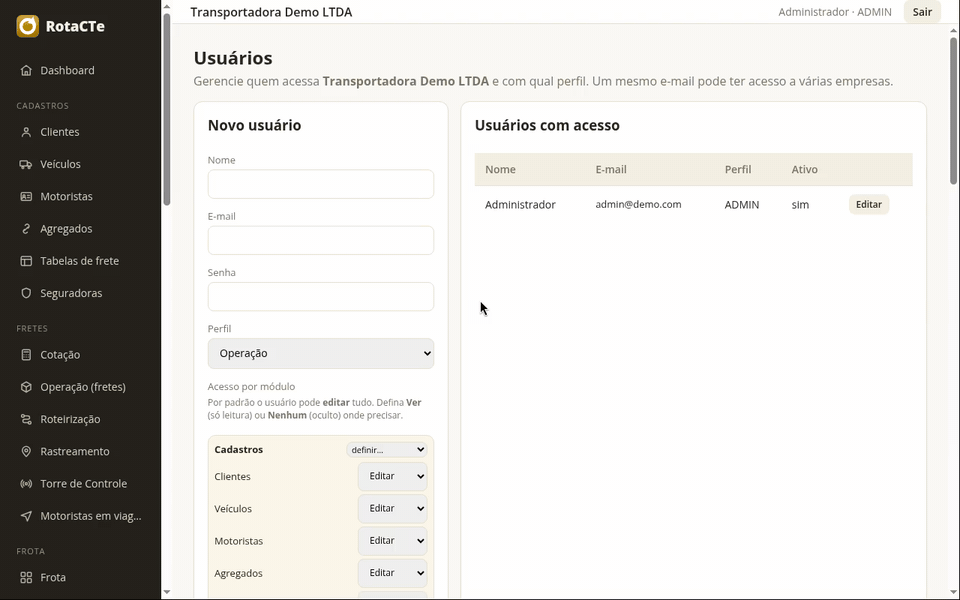Click the Cotação calculator icon
Screen dimensions: 960x600
(x=26, y=354)
